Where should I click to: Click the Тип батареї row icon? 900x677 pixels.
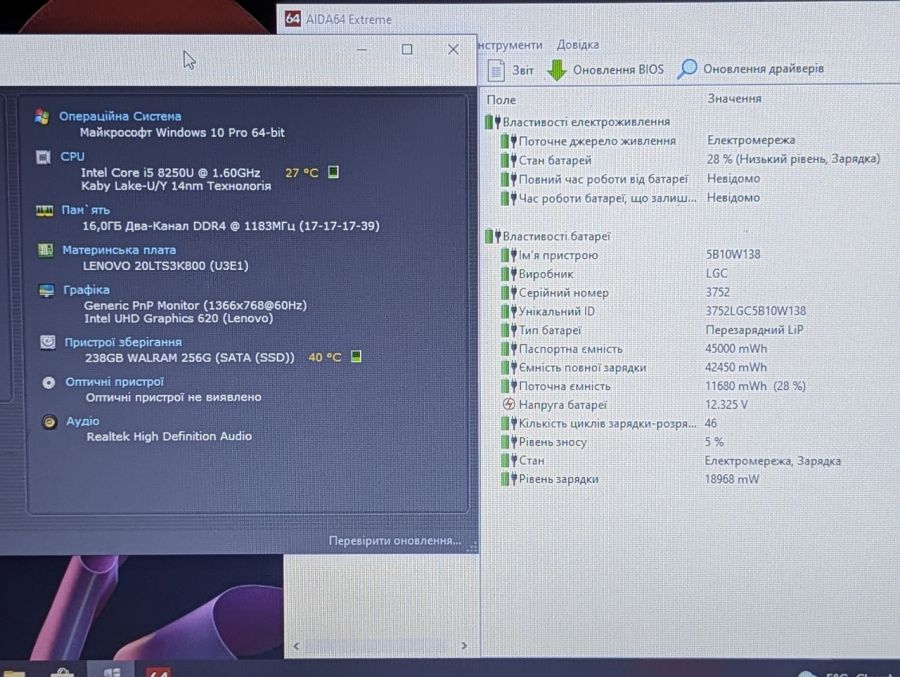(x=508, y=330)
